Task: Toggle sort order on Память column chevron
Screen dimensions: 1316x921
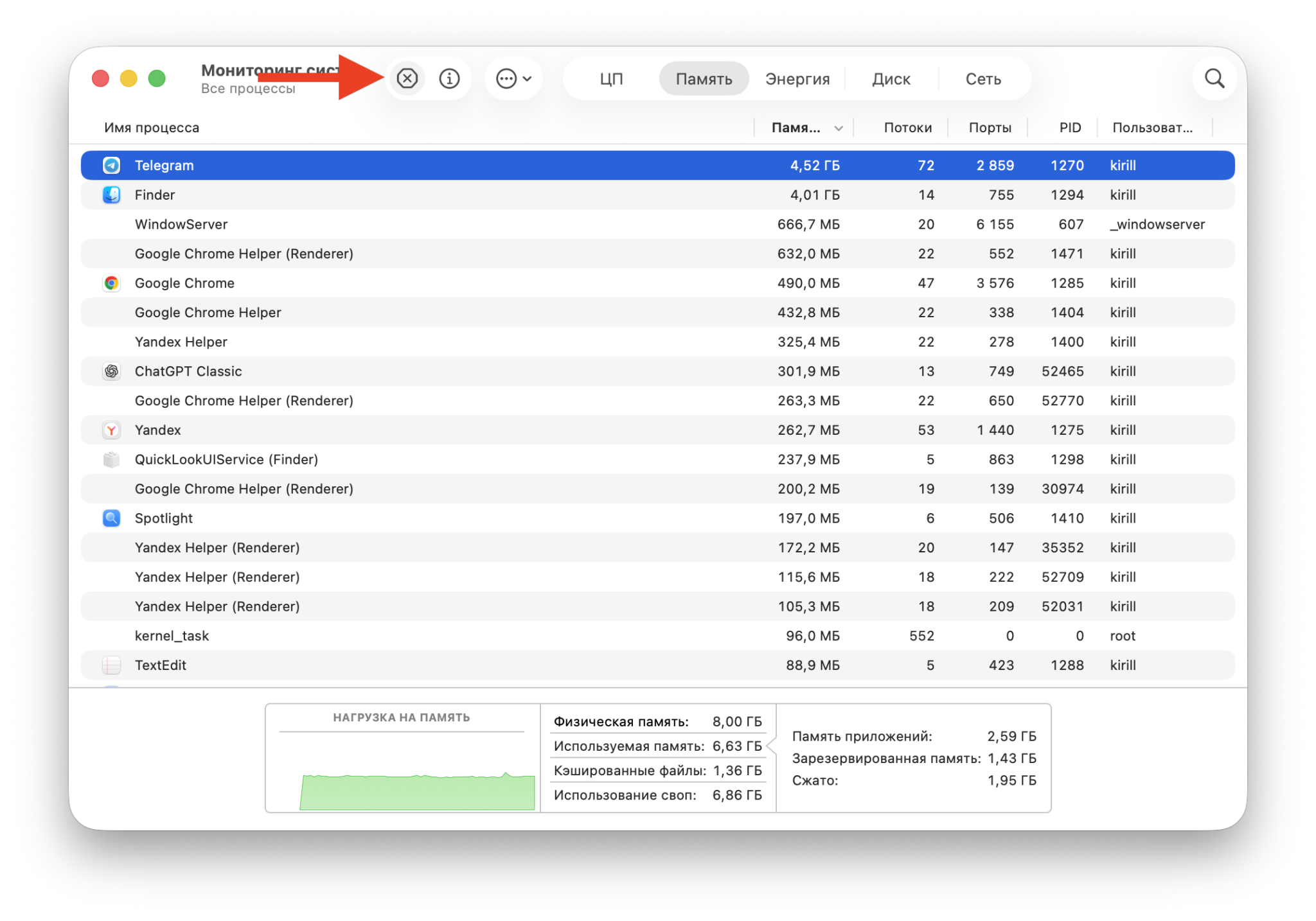Action: (x=838, y=128)
